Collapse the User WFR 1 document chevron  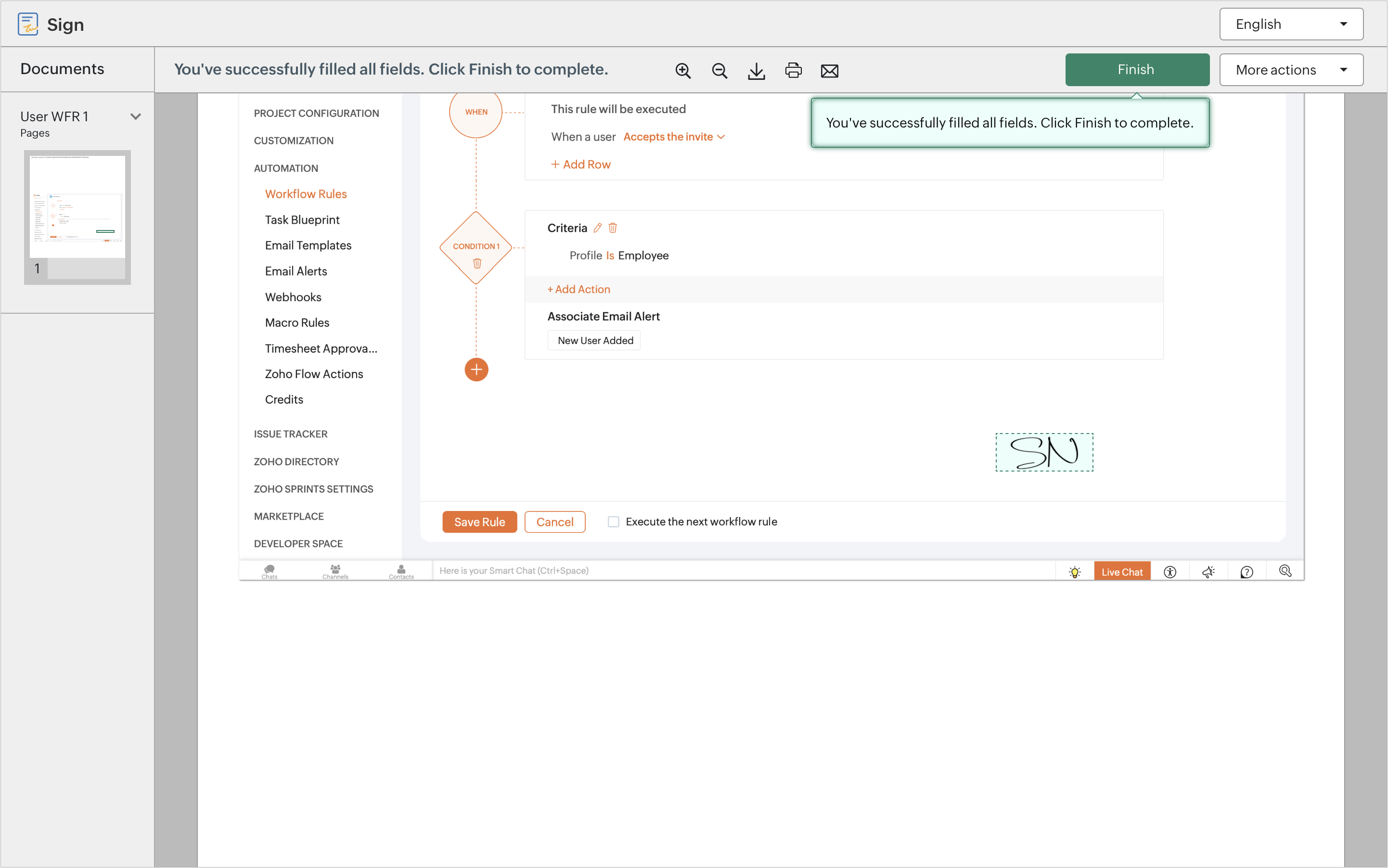[x=136, y=116]
